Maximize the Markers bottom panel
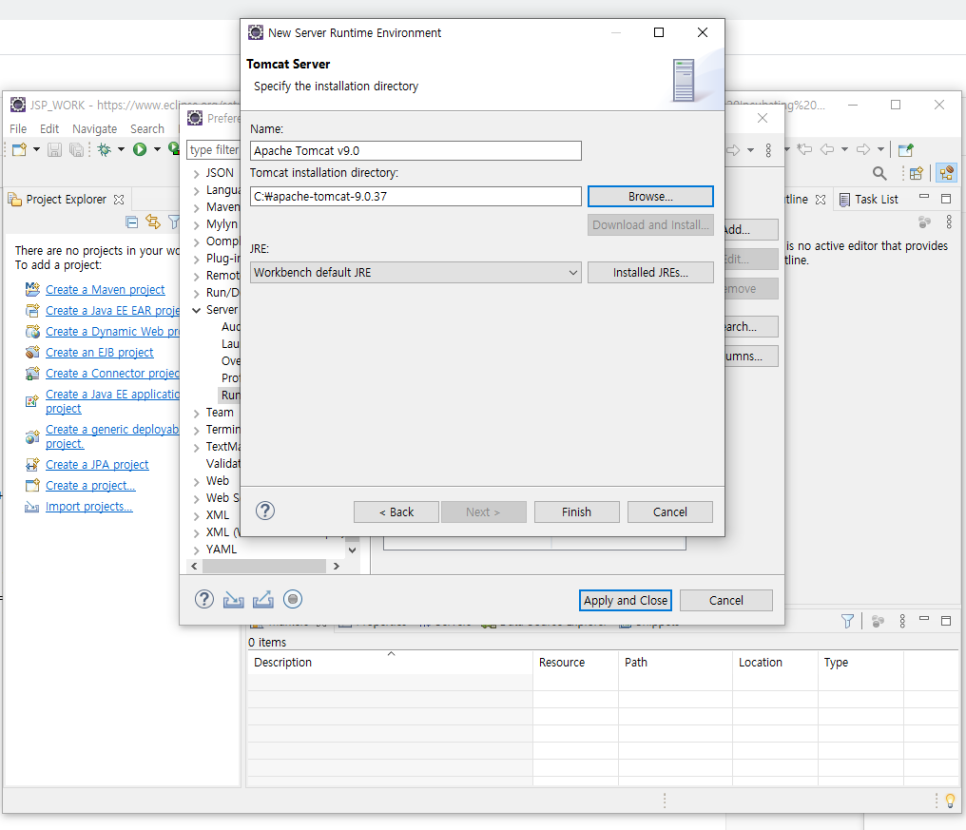The image size is (966, 830). [946, 621]
